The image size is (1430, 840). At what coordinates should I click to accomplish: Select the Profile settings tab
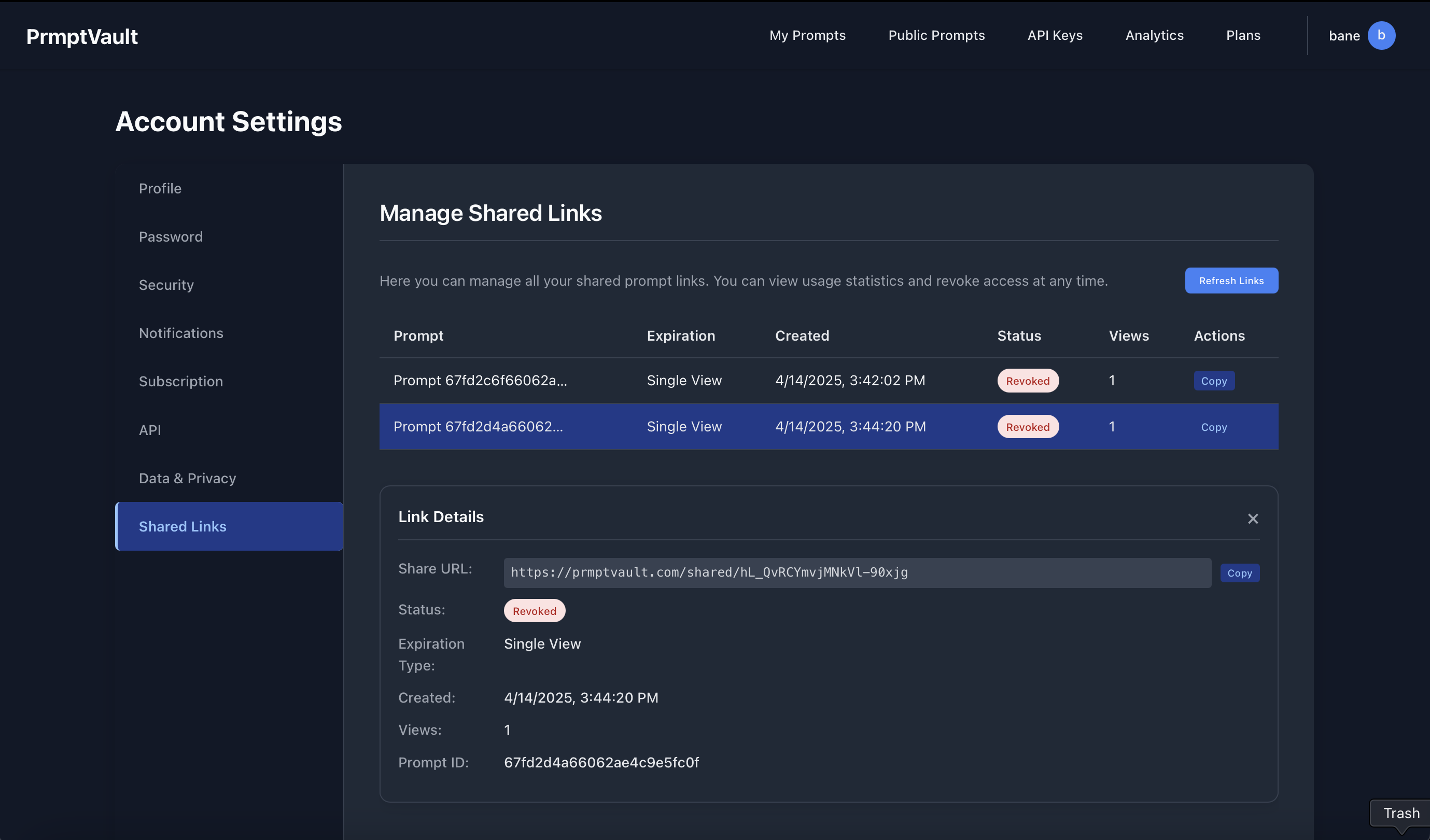tap(160, 188)
